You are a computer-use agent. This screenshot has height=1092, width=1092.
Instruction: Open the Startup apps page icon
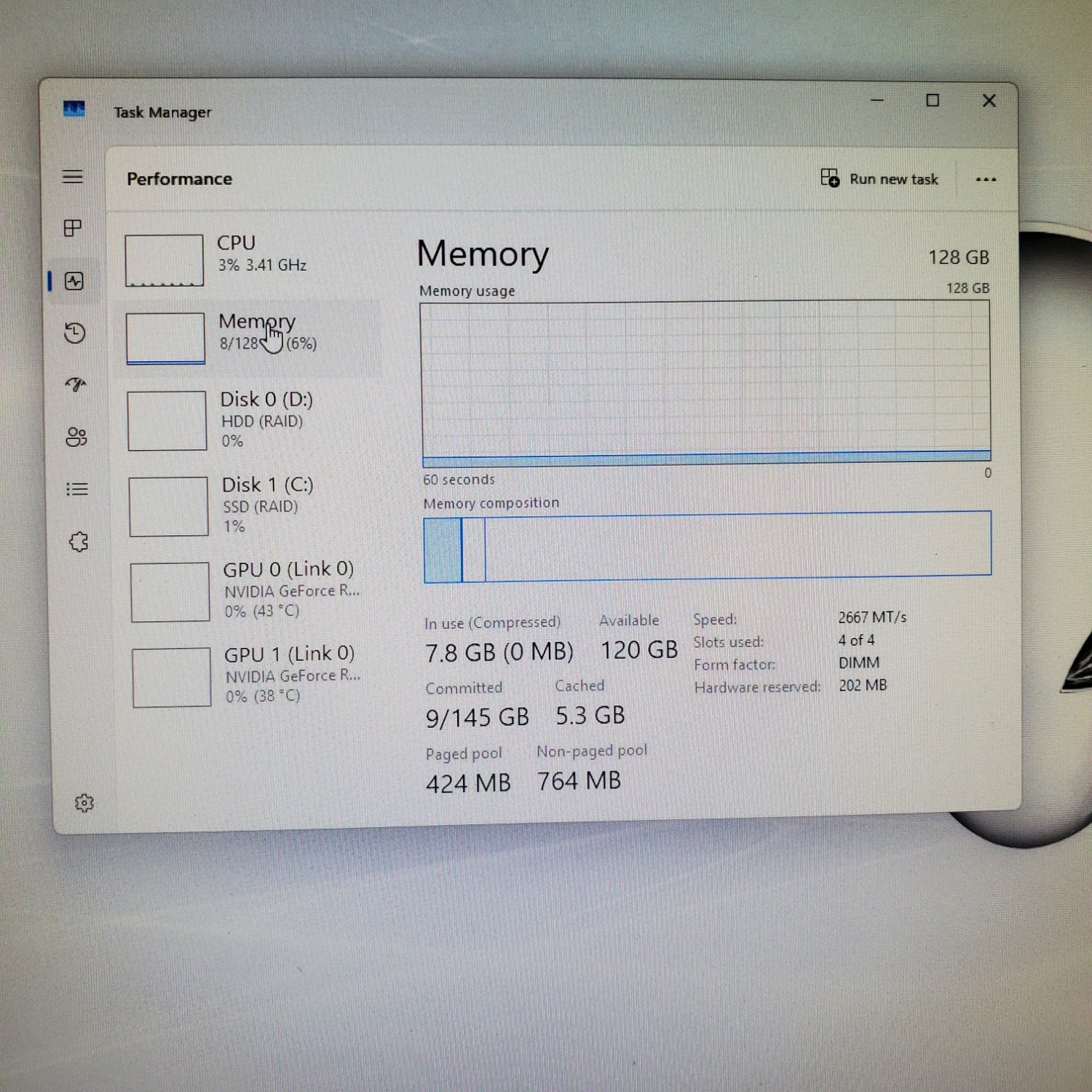(x=75, y=384)
